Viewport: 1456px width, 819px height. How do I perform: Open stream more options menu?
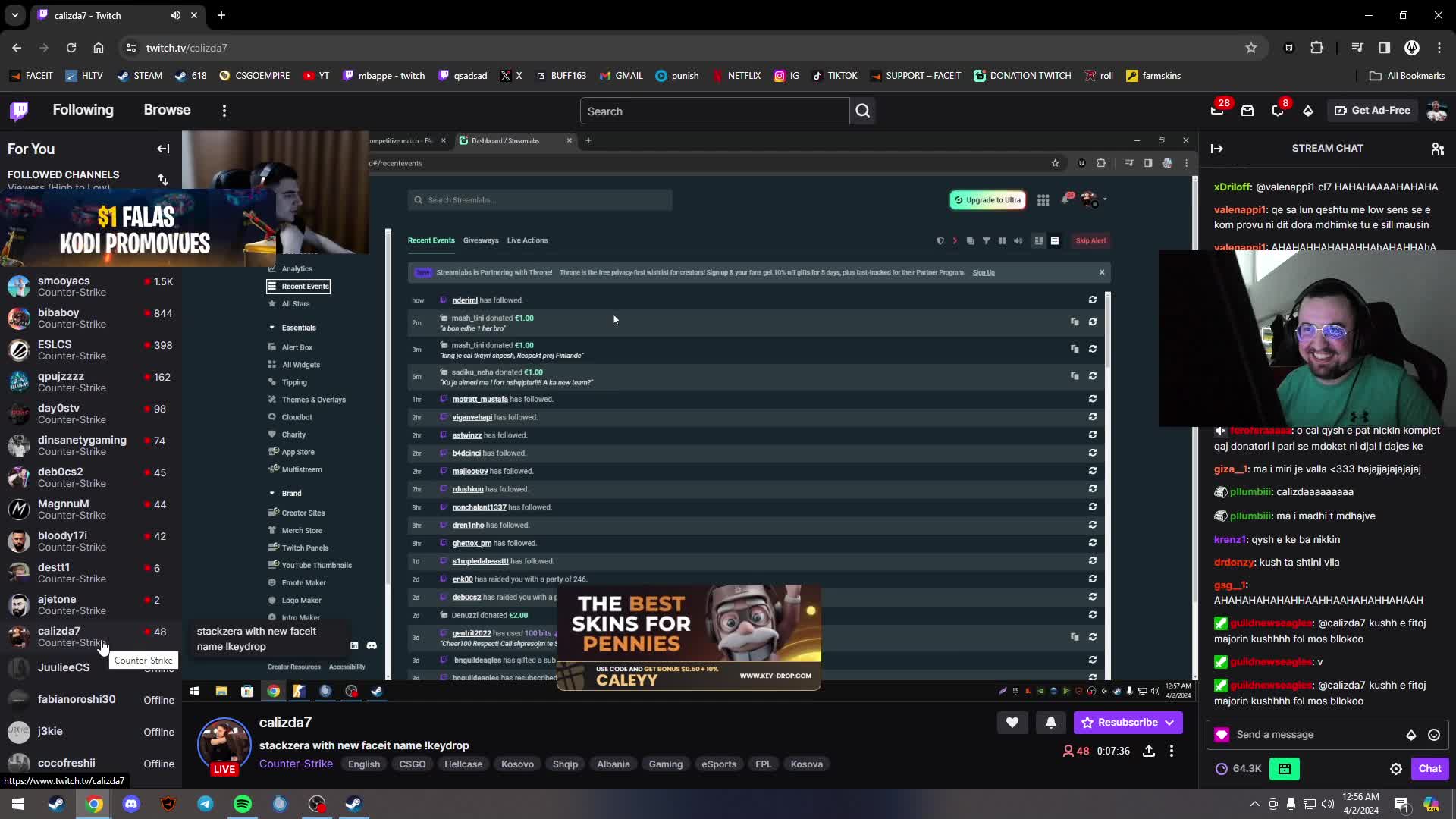pos(1172,751)
